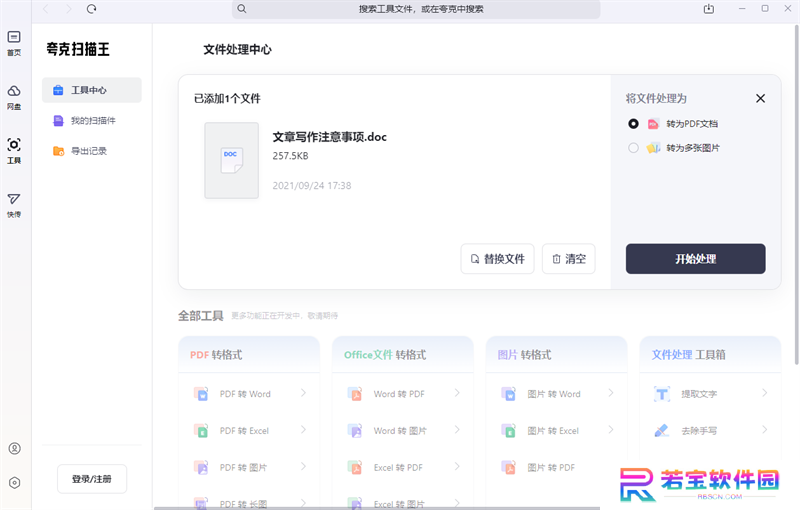The width and height of the screenshot is (800, 510).
Task: Click the 全部工具 heading
Action: click(201, 316)
